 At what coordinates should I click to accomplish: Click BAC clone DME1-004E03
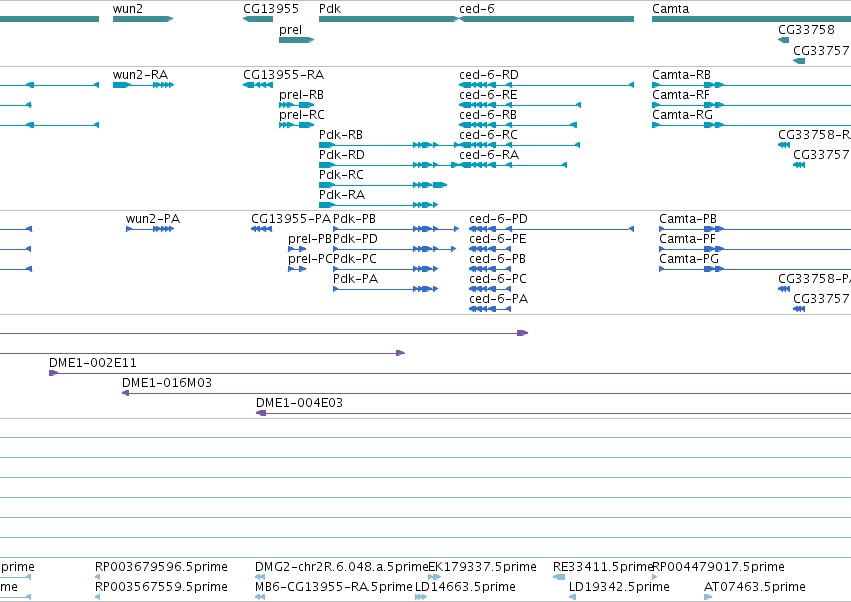pyautogui.click(x=299, y=403)
